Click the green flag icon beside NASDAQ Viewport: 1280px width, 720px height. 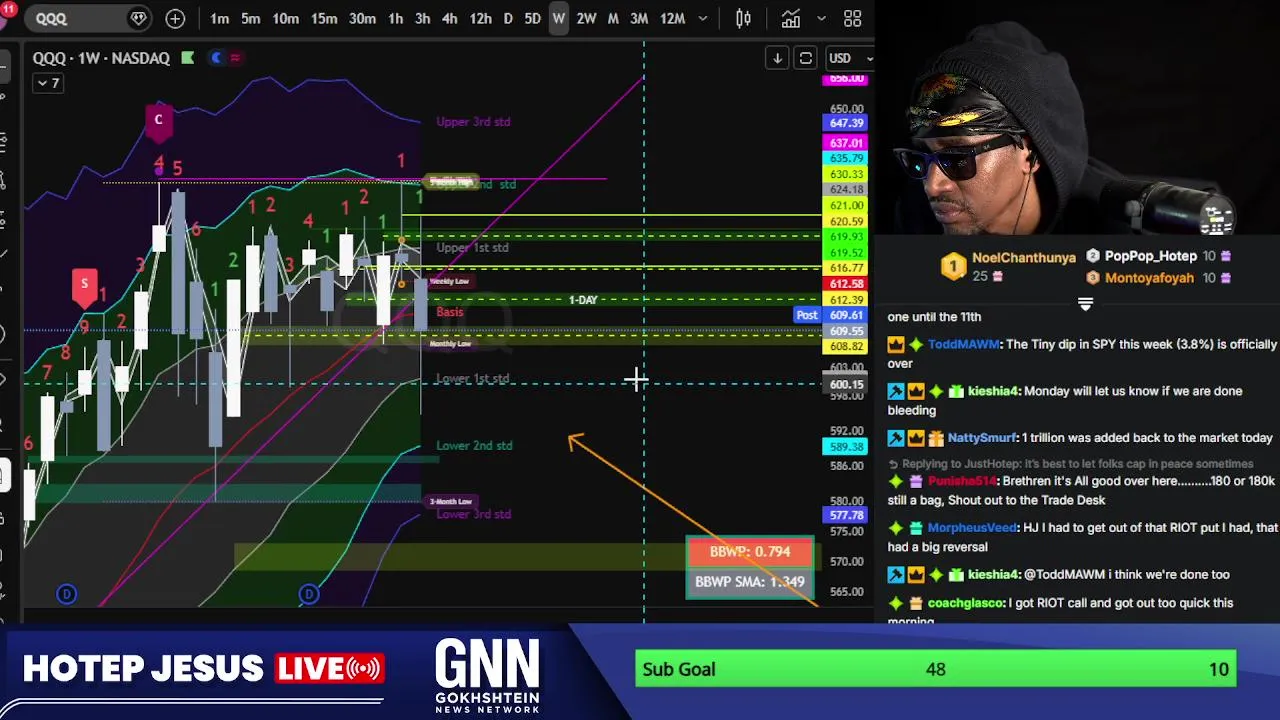(188, 58)
